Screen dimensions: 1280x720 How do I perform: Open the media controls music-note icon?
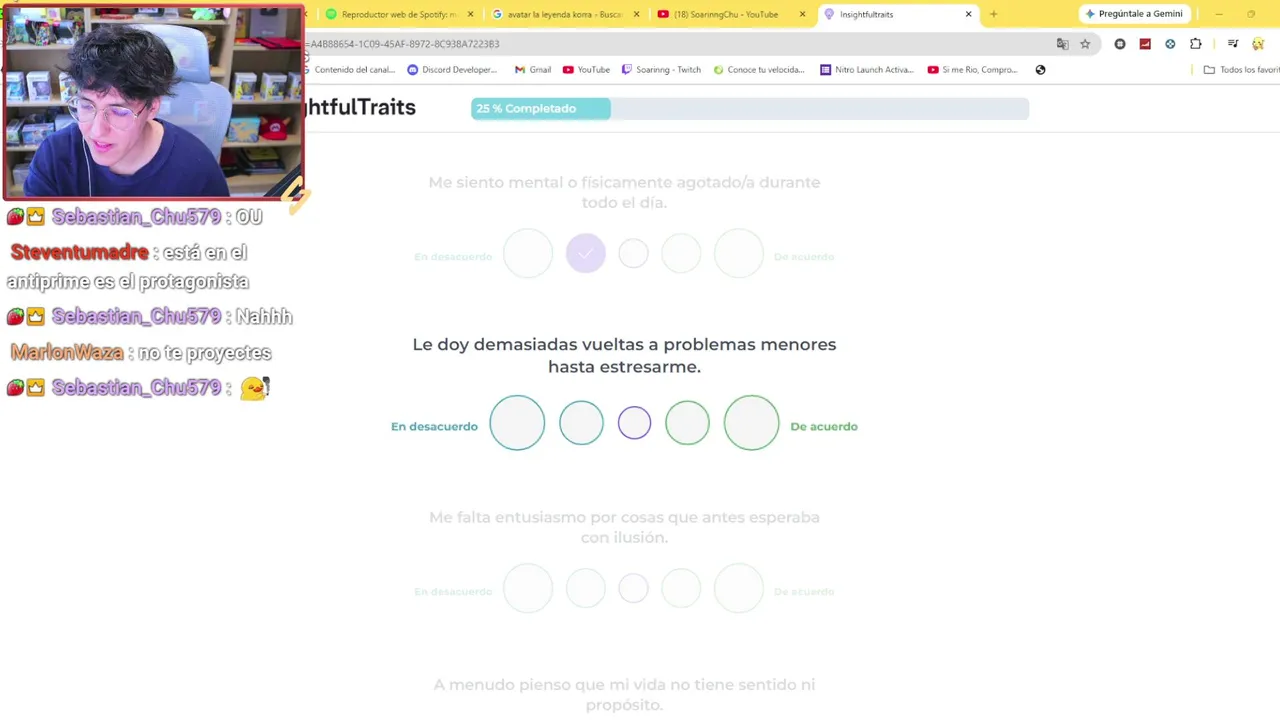(1233, 44)
